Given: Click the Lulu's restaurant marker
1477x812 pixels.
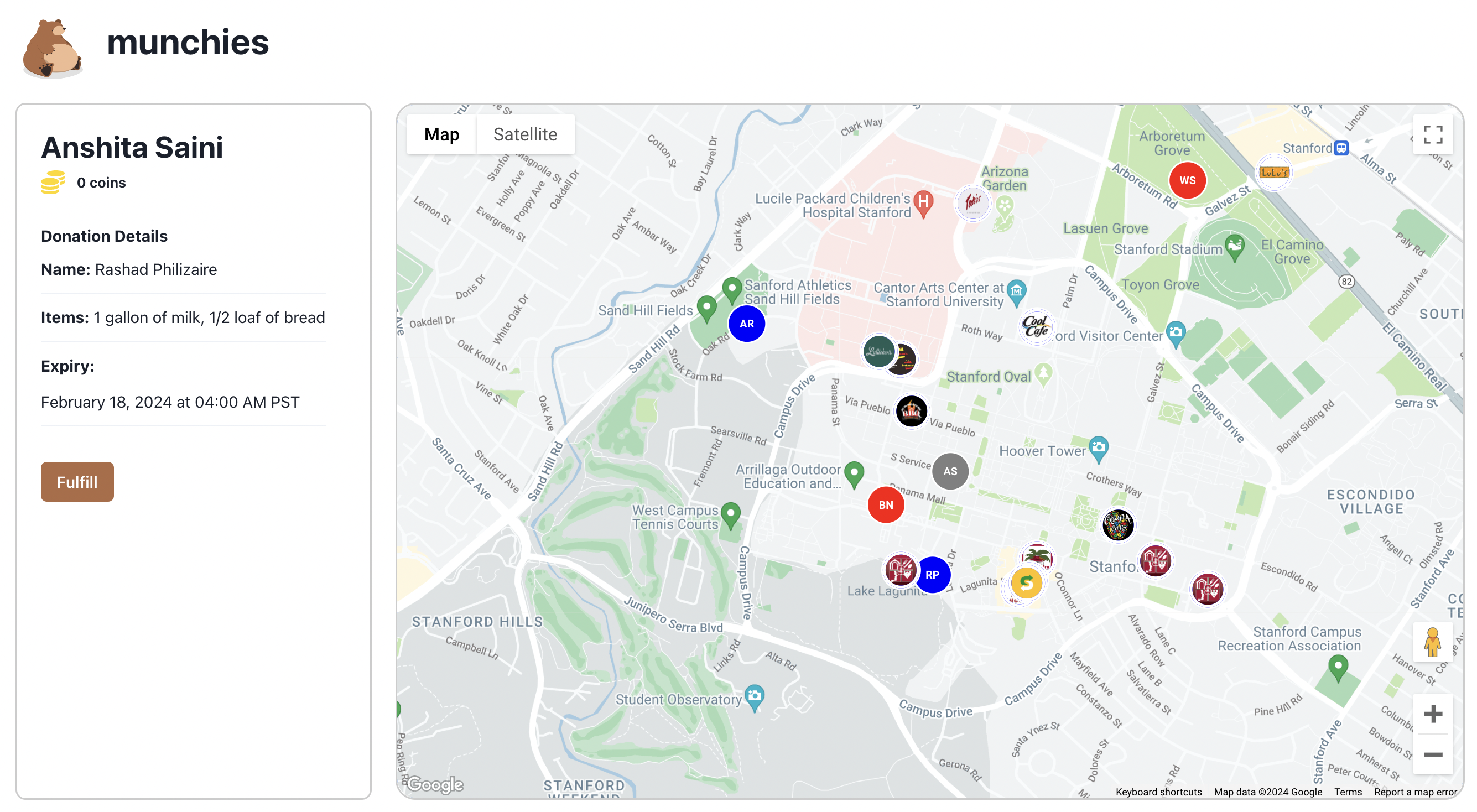Looking at the screenshot, I should tap(1273, 172).
